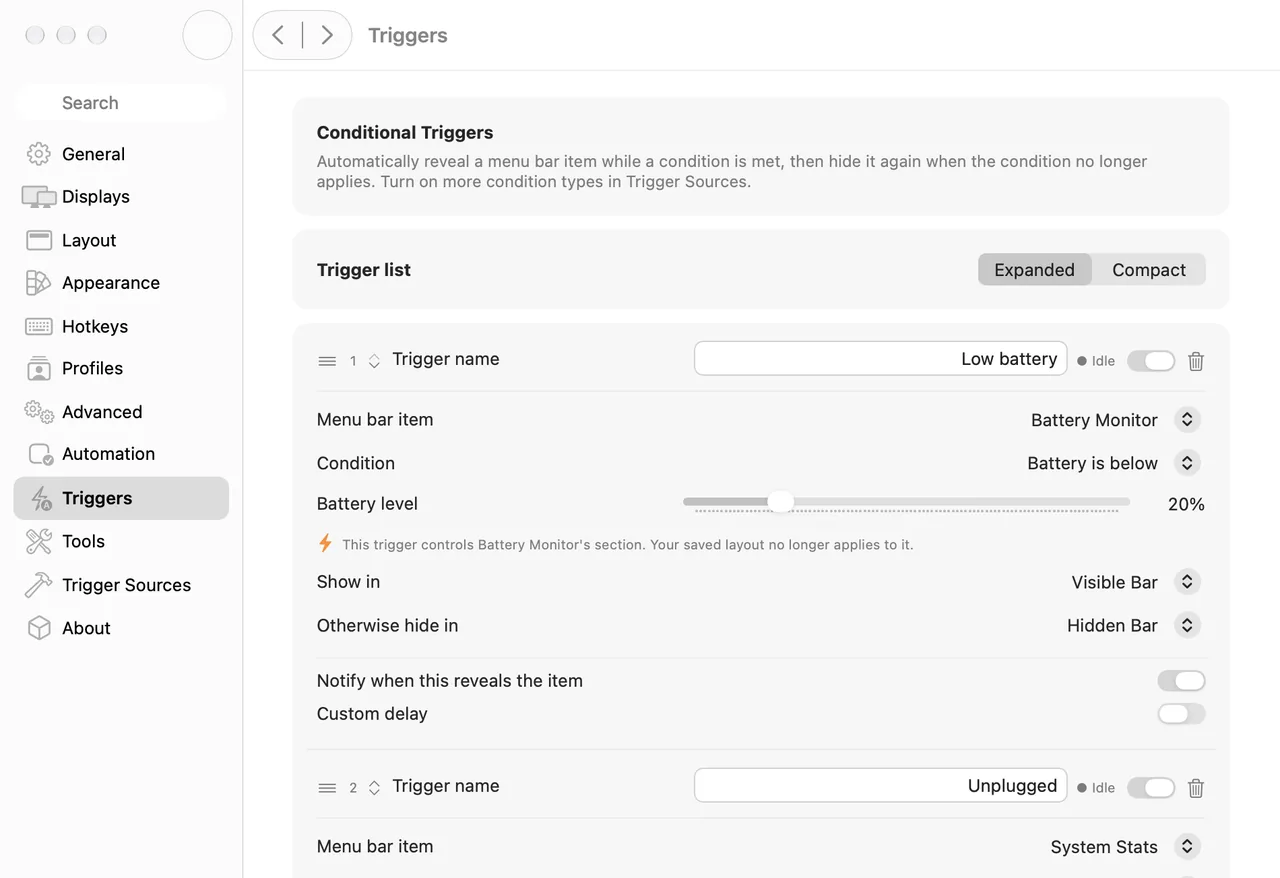The height and width of the screenshot is (878, 1280).
Task: Click the order stepper for trigger 1
Action: [374, 361]
